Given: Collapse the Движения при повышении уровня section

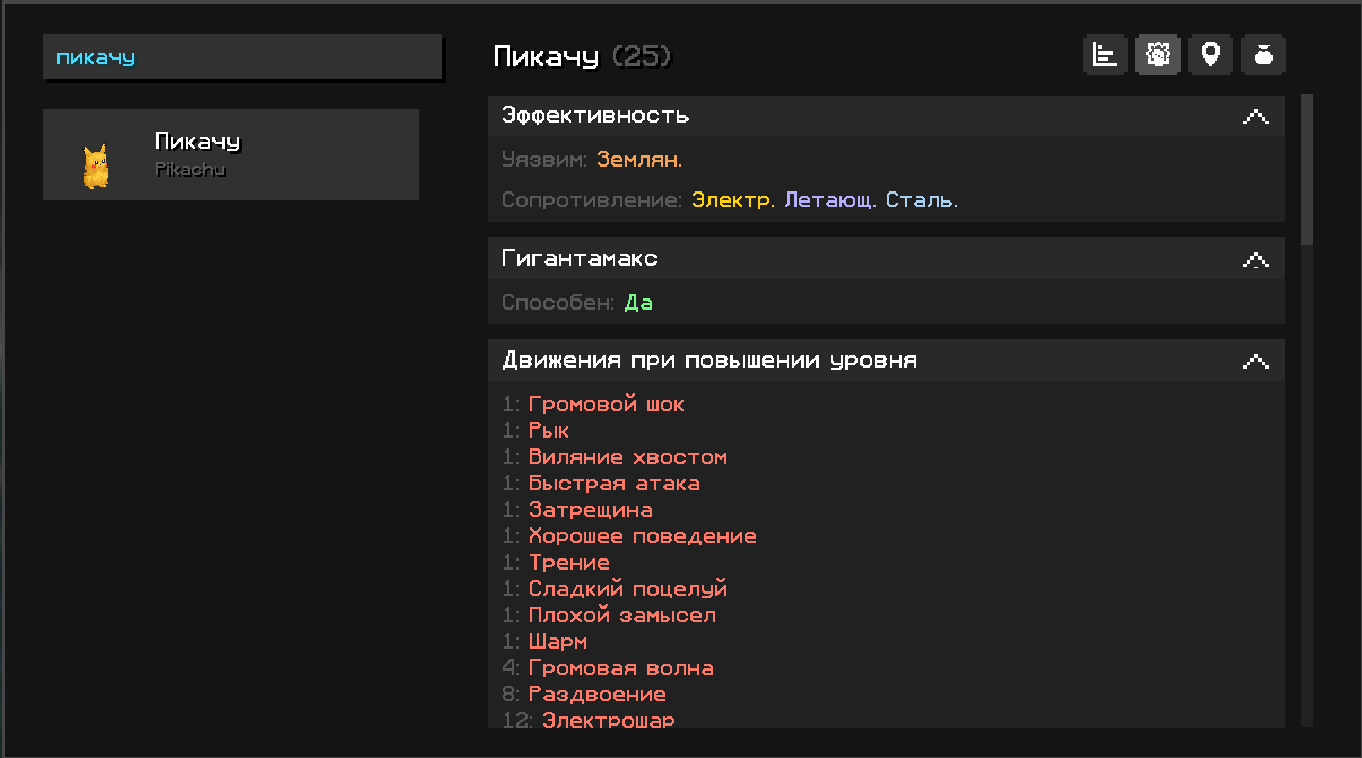Looking at the screenshot, I should [x=1255, y=361].
